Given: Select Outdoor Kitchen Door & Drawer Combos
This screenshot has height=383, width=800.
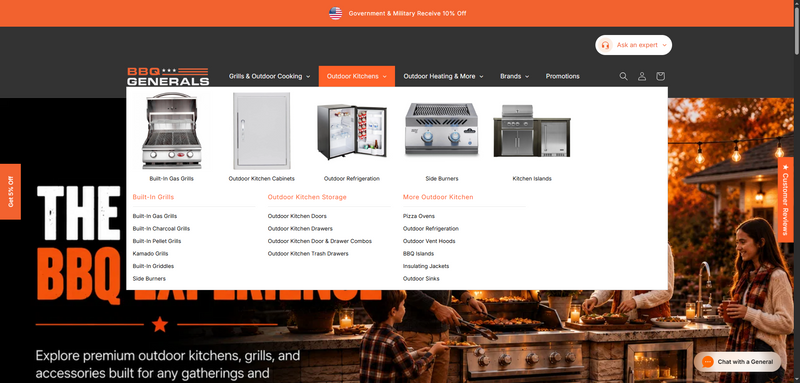Looking at the screenshot, I should coord(320,241).
